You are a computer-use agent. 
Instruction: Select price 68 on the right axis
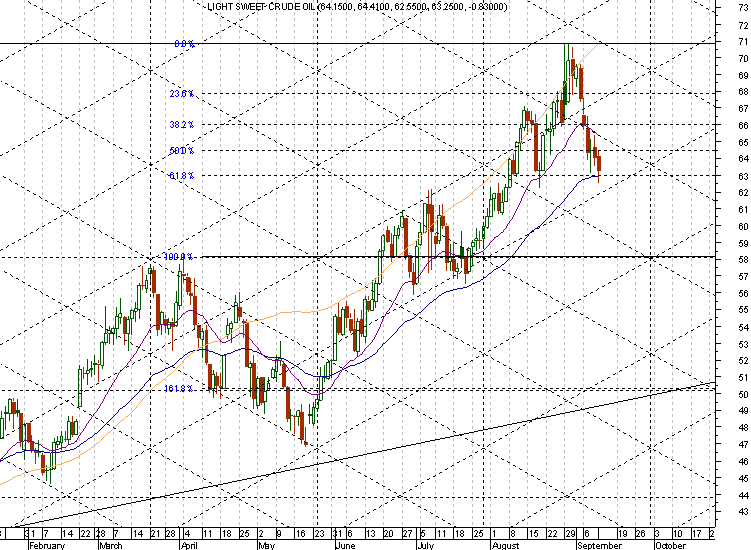click(743, 92)
